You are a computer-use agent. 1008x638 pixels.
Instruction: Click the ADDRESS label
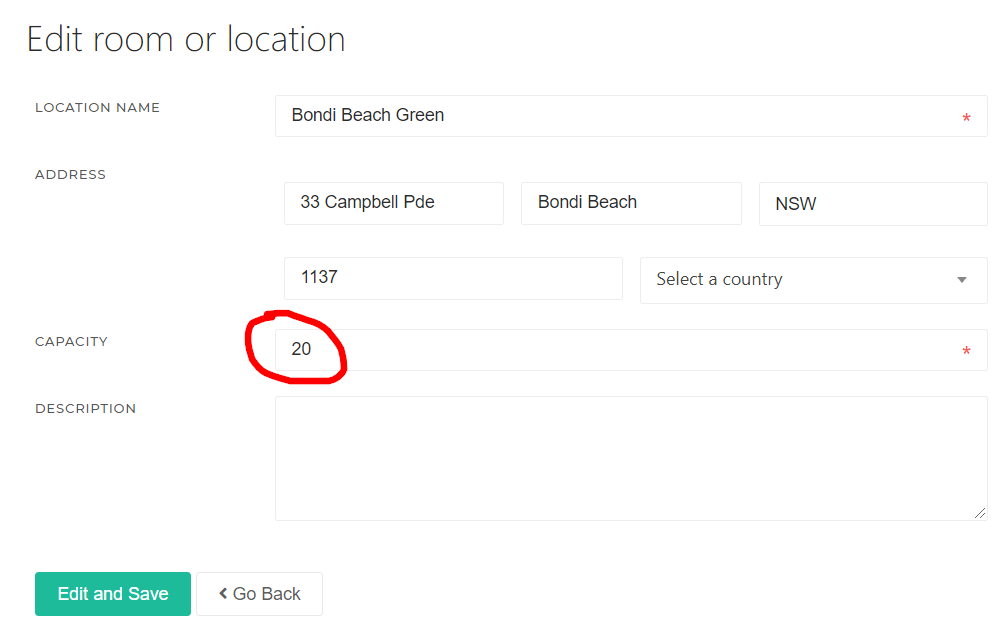tap(70, 174)
